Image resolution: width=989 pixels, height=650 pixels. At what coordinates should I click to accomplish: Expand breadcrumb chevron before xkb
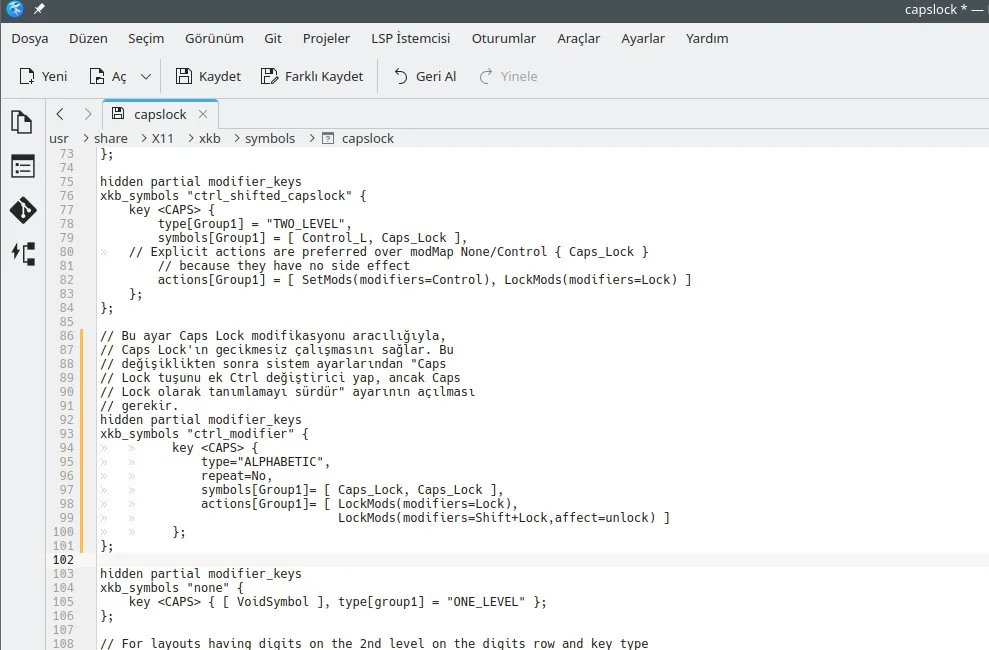coord(191,138)
